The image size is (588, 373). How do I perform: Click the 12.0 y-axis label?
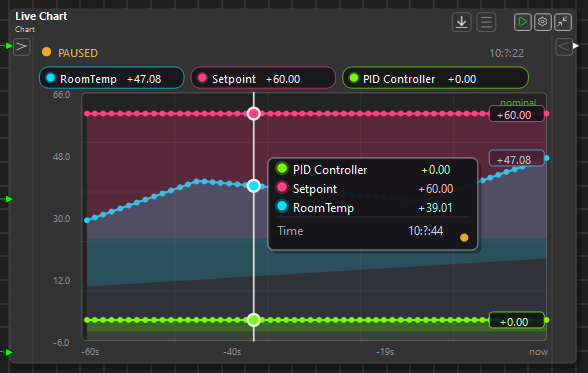point(62,281)
